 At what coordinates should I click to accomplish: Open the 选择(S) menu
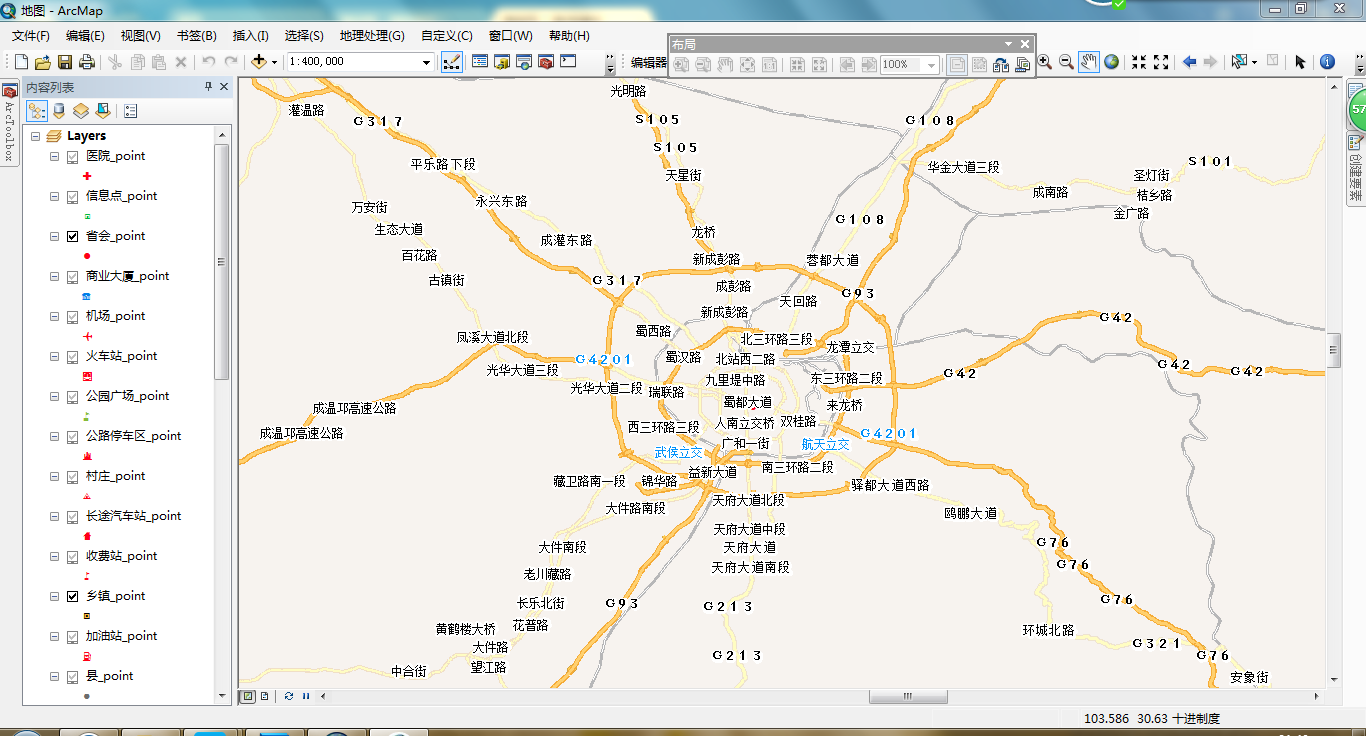[304, 35]
